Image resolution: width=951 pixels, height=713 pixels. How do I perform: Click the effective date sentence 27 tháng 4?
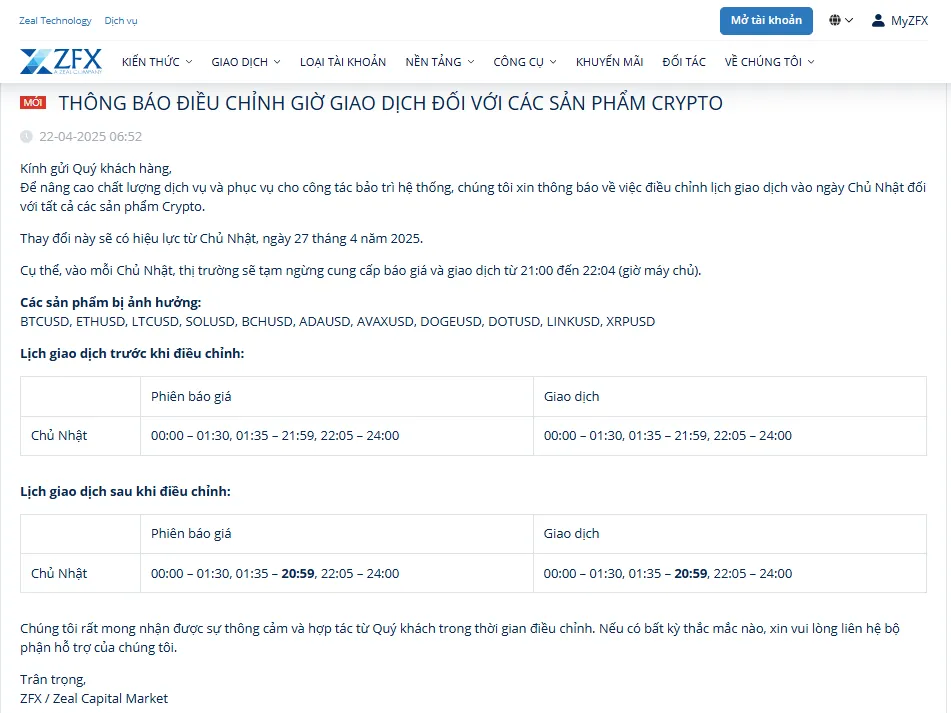point(221,238)
